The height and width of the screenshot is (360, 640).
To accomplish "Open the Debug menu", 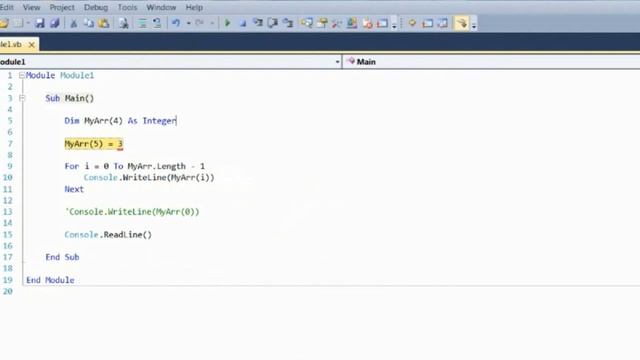I will [x=96, y=7].
